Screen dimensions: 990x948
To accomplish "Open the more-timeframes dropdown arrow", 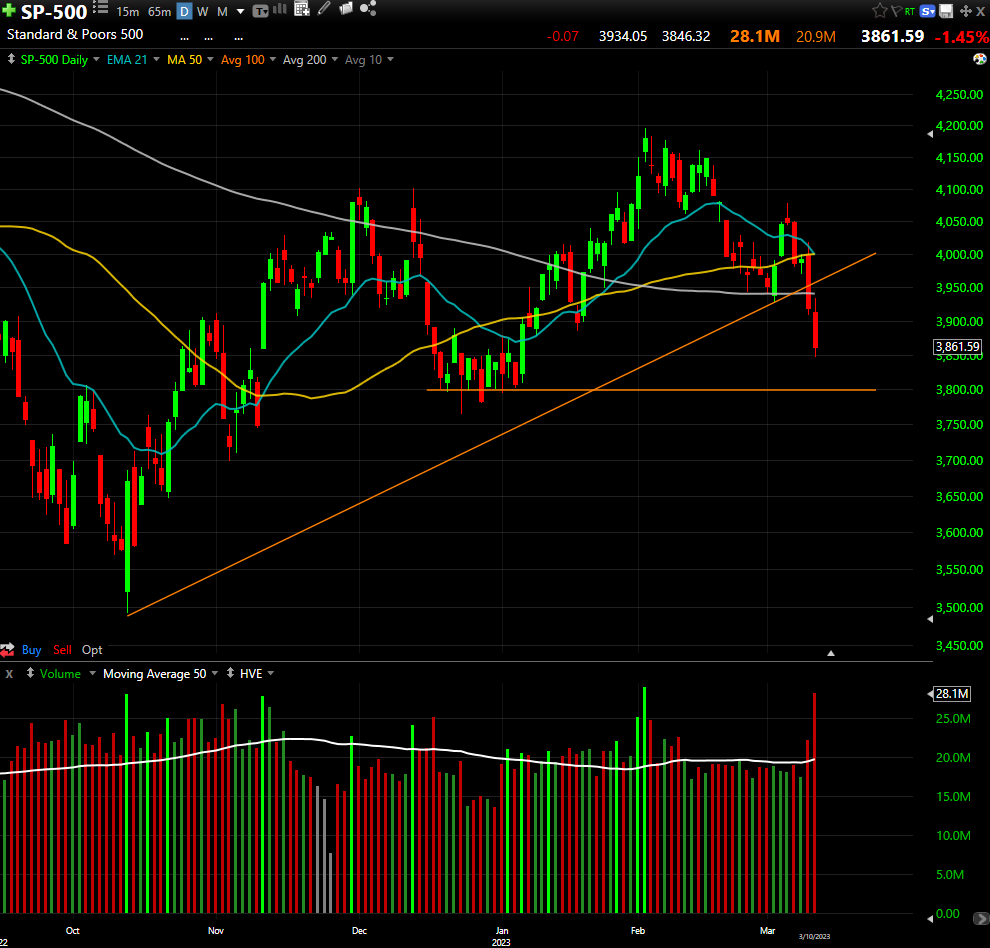I will click(241, 11).
